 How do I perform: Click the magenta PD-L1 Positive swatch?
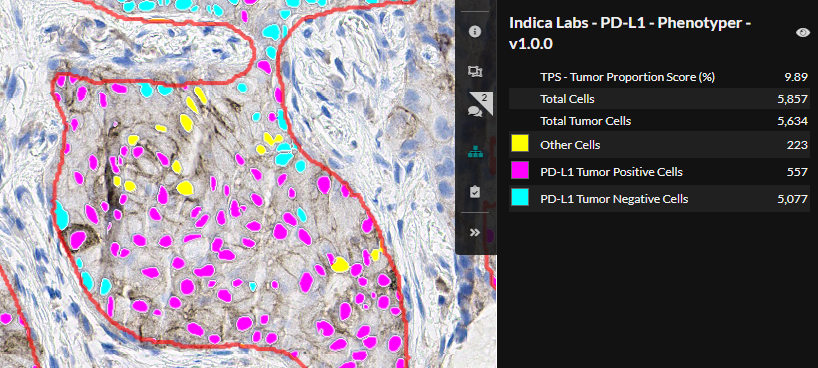click(x=520, y=171)
